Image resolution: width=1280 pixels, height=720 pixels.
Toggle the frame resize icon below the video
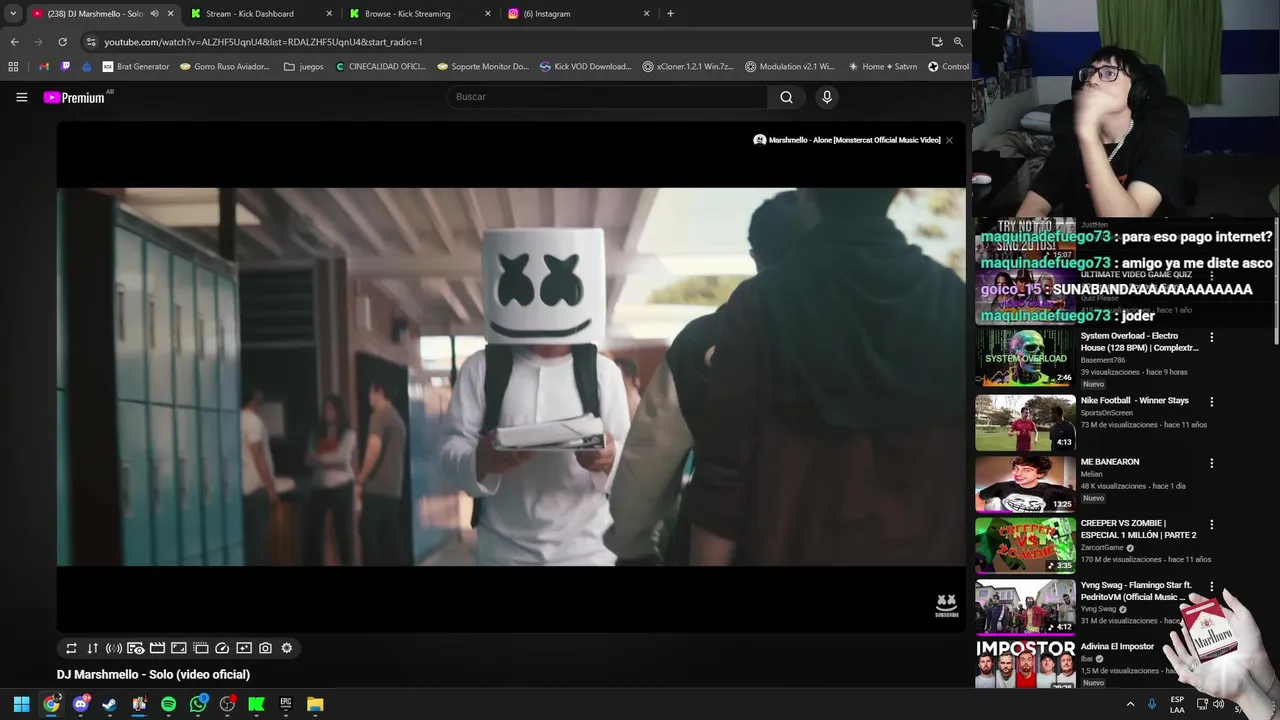point(179,648)
